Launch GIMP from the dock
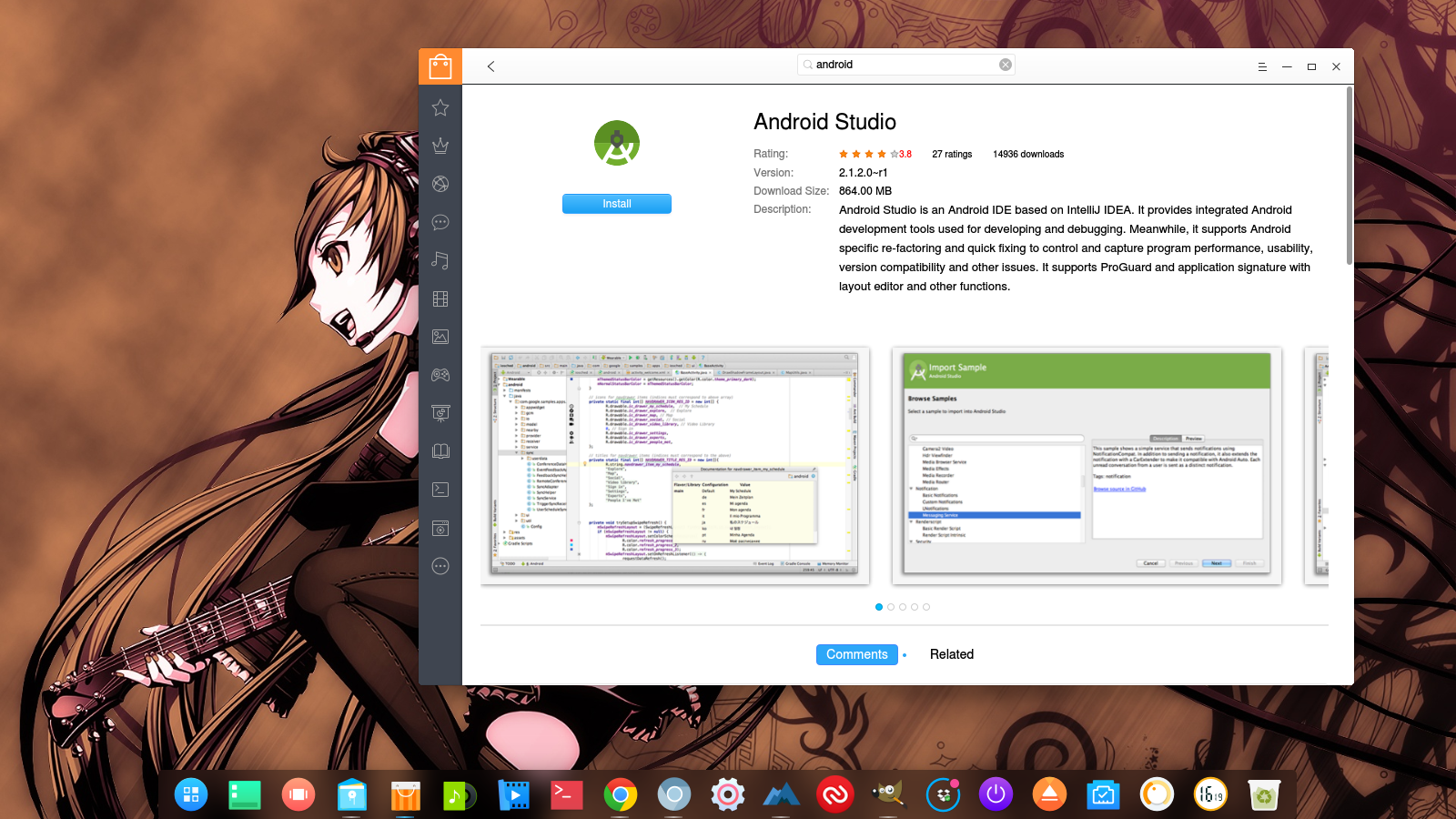This screenshot has width=1456, height=819. pos(889,794)
